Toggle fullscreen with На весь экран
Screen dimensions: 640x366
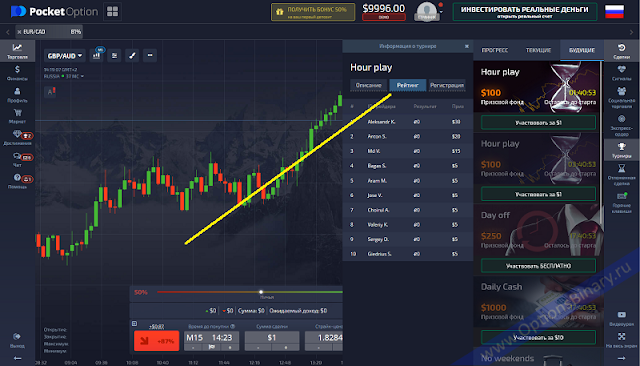(621, 340)
